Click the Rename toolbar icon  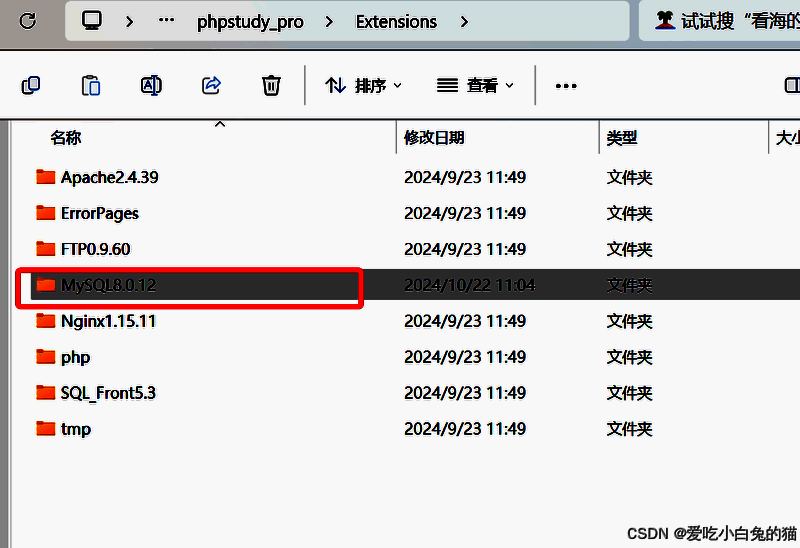coord(151,85)
